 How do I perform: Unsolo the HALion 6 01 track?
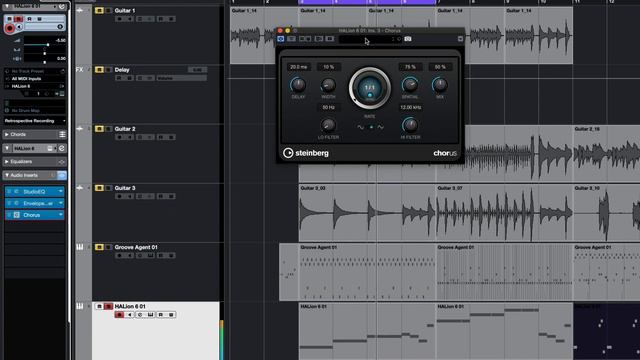pos(109,306)
